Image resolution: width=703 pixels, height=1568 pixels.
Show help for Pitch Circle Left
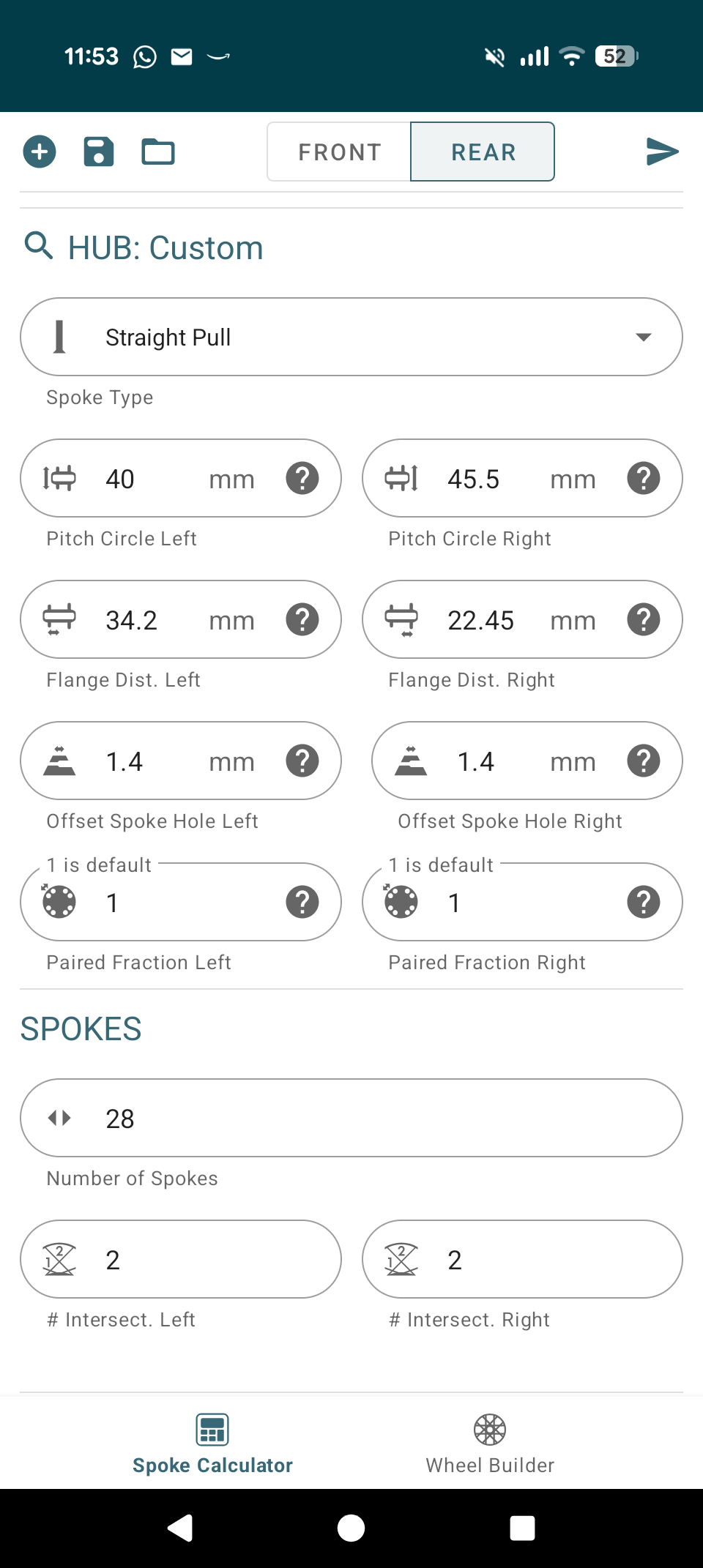[x=302, y=479]
